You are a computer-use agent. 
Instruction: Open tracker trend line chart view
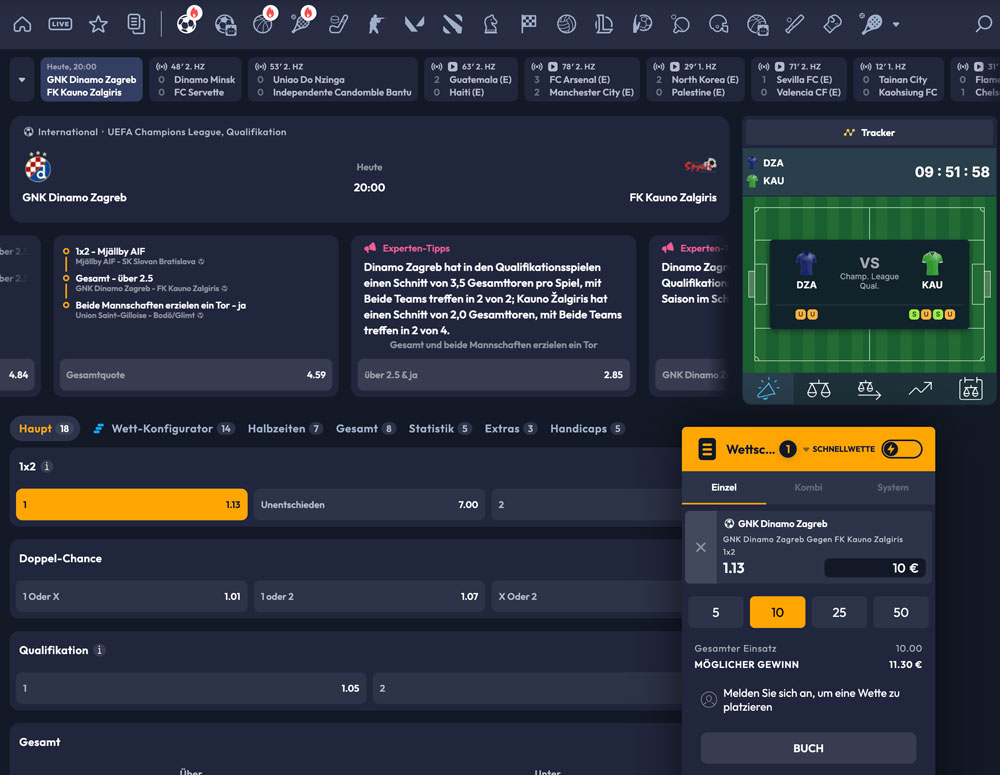[x=920, y=388]
